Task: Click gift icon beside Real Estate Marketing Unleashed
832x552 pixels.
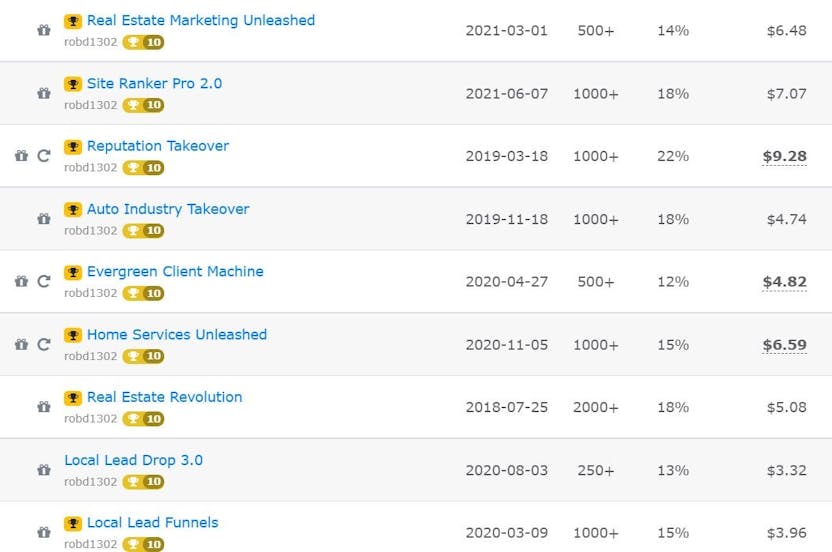Action: pos(43,30)
